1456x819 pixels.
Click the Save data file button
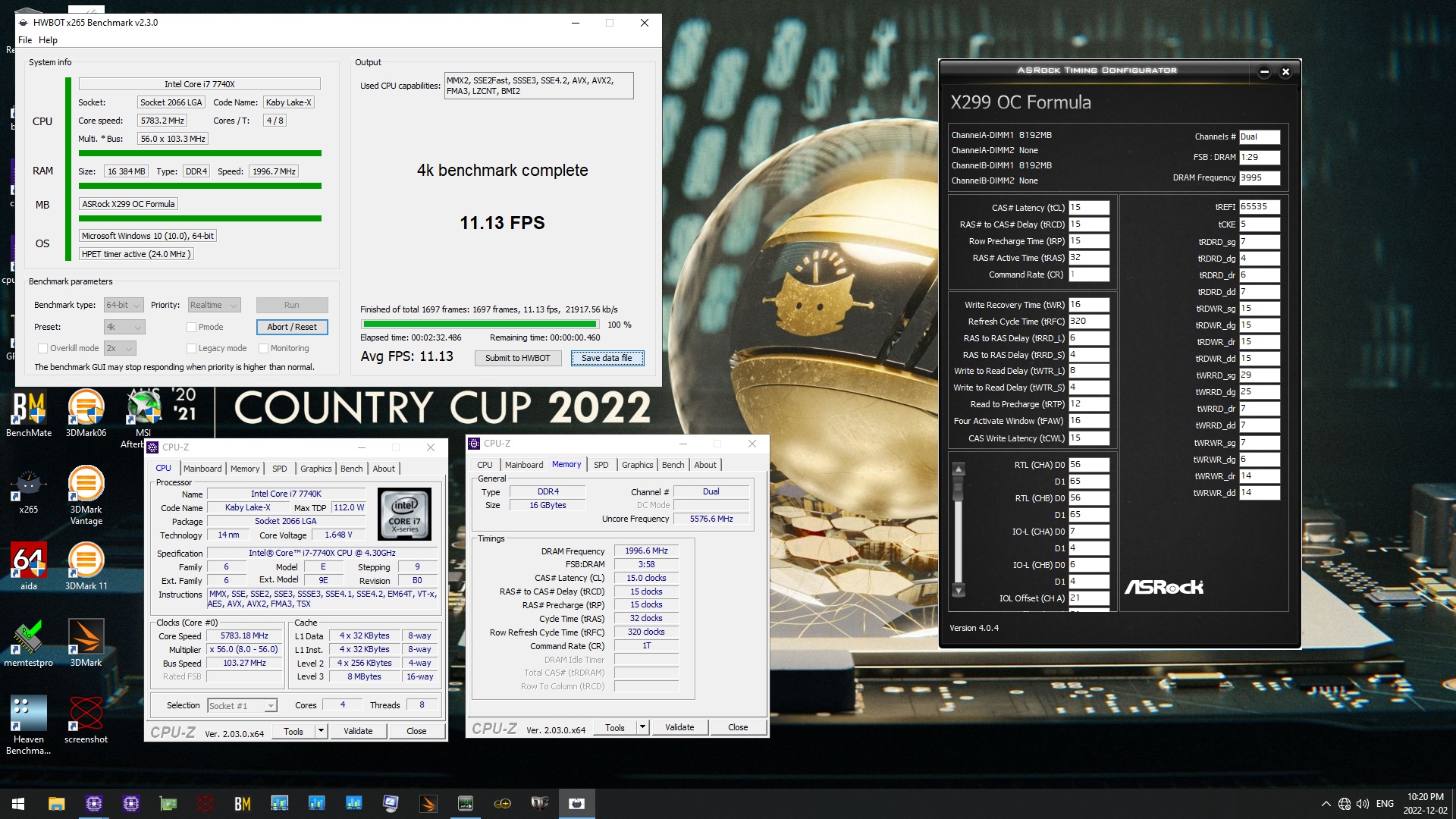click(607, 358)
